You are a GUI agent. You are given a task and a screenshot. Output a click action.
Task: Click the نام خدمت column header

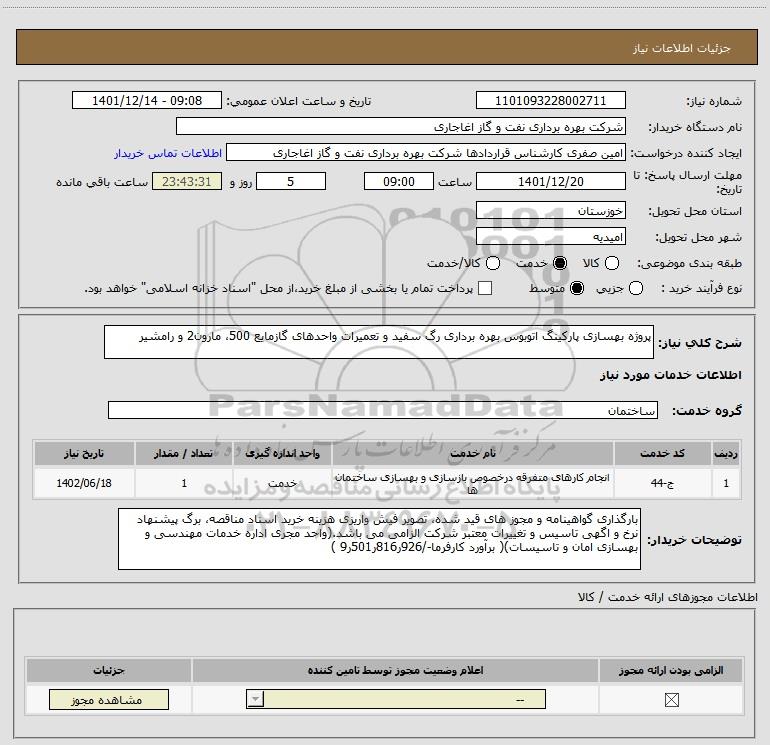click(472, 453)
